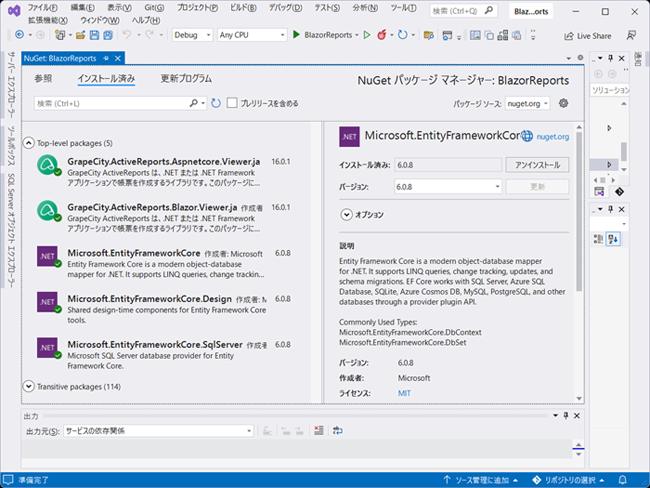
Task: Click the Uninstall button
Action: (537, 165)
